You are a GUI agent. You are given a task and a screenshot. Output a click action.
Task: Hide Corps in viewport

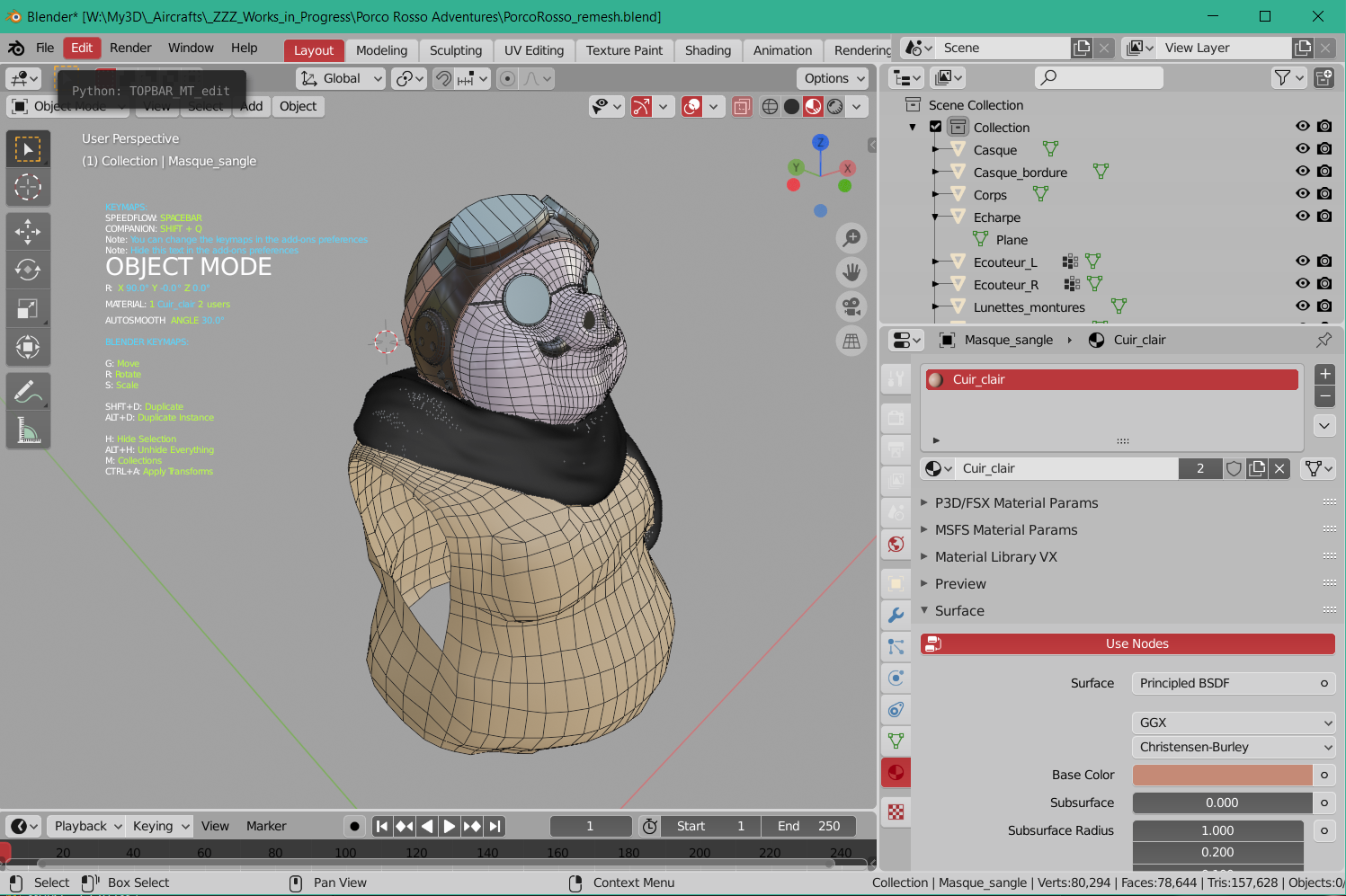1302,193
